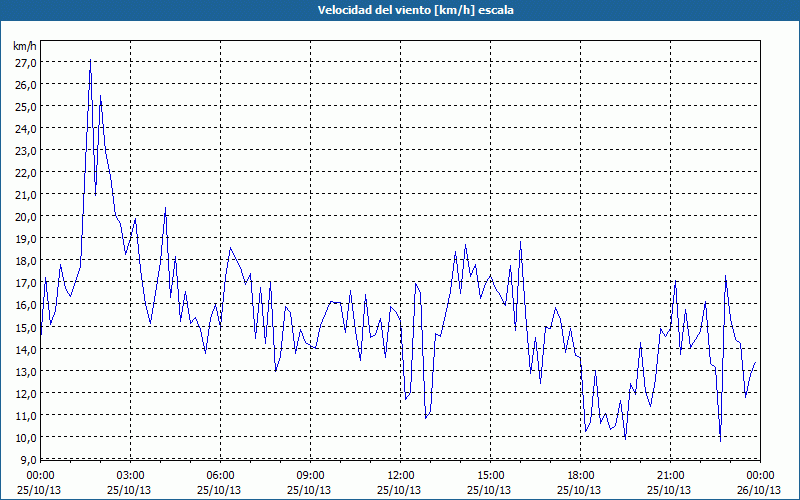Screen dimensions: 800x500
Task: Click the 06:00 time label
Action: (220, 476)
